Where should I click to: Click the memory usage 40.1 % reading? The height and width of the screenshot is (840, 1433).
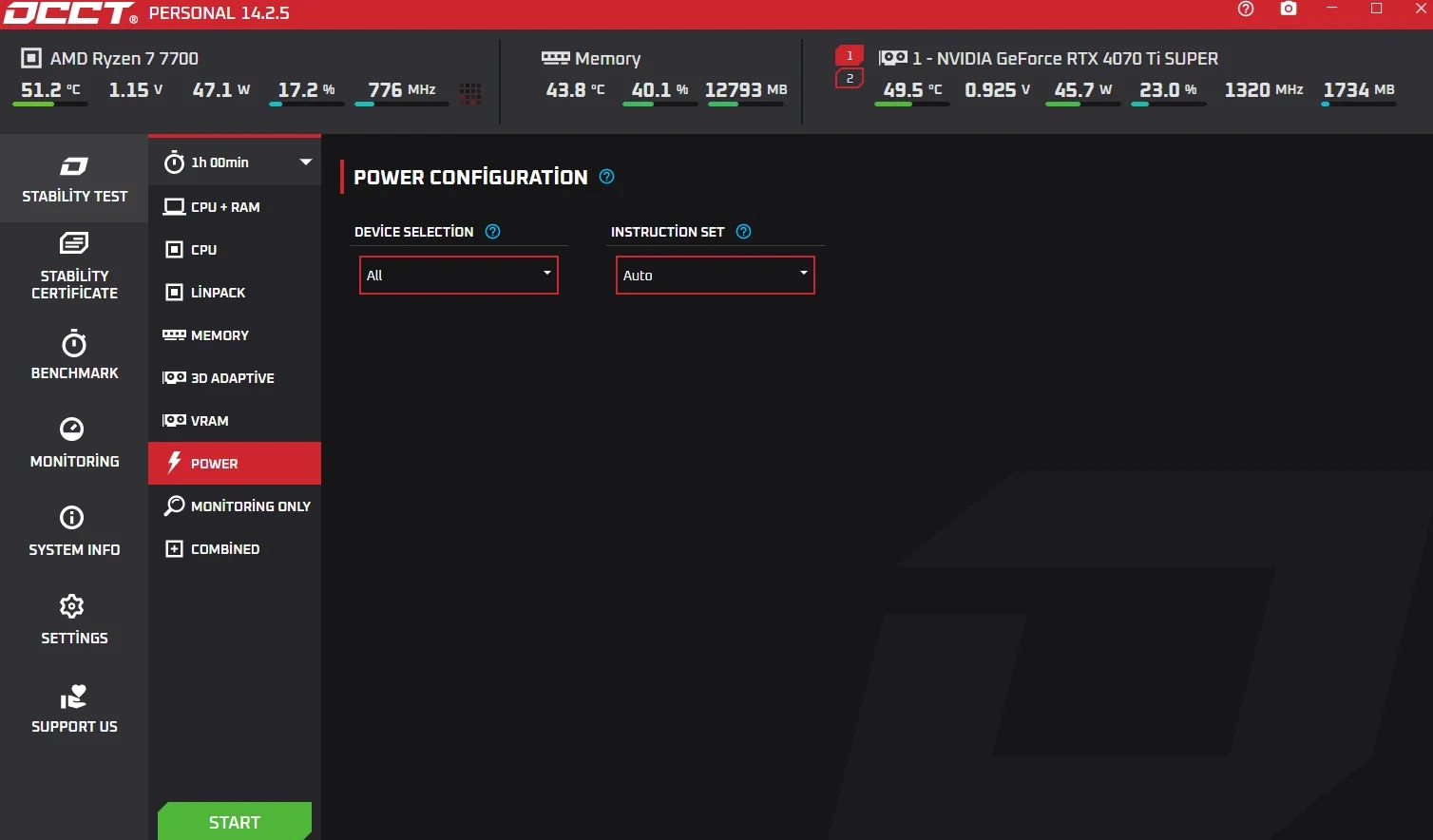[x=660, y=90]
